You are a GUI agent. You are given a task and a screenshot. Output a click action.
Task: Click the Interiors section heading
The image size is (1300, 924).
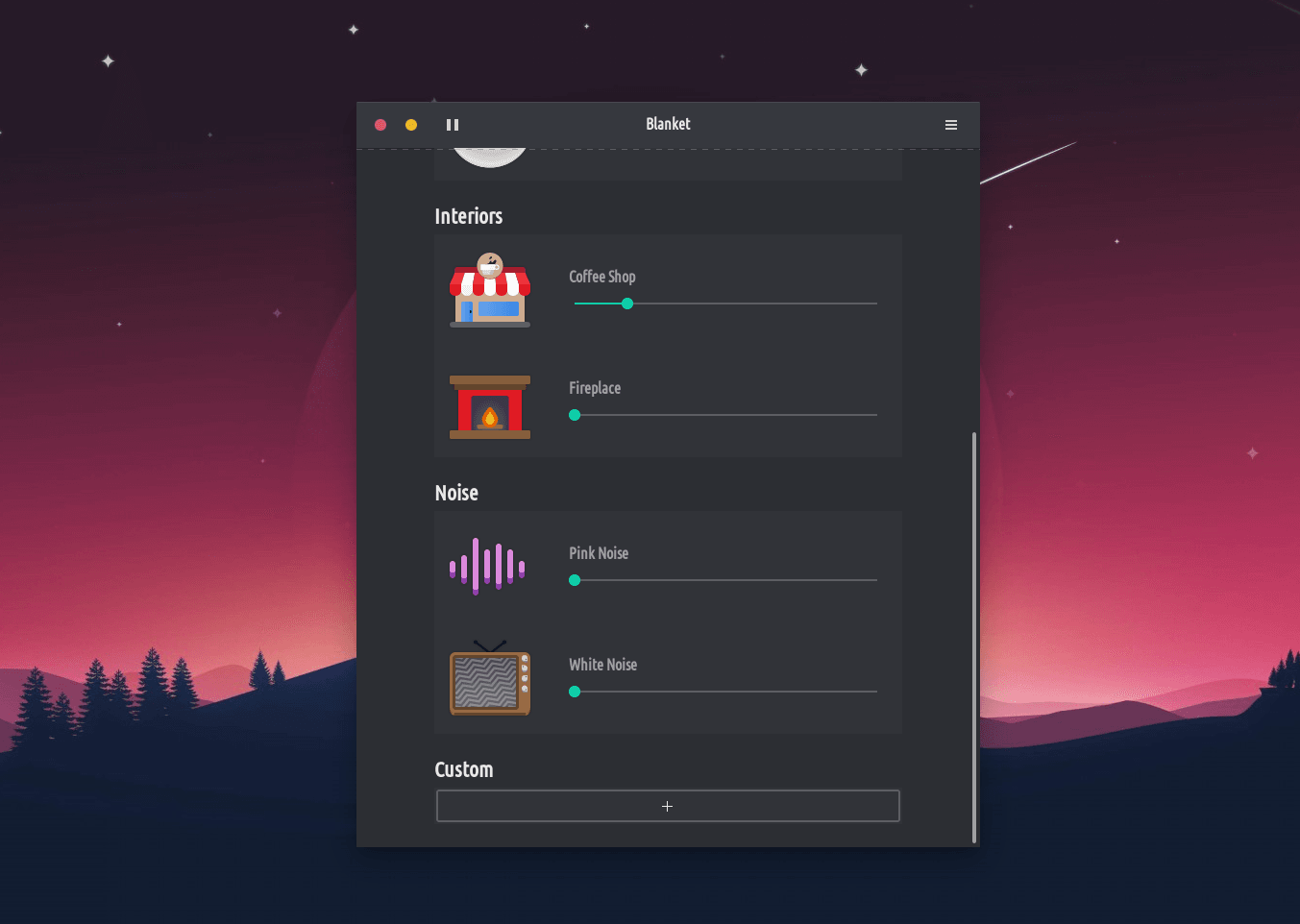(469, 216)
